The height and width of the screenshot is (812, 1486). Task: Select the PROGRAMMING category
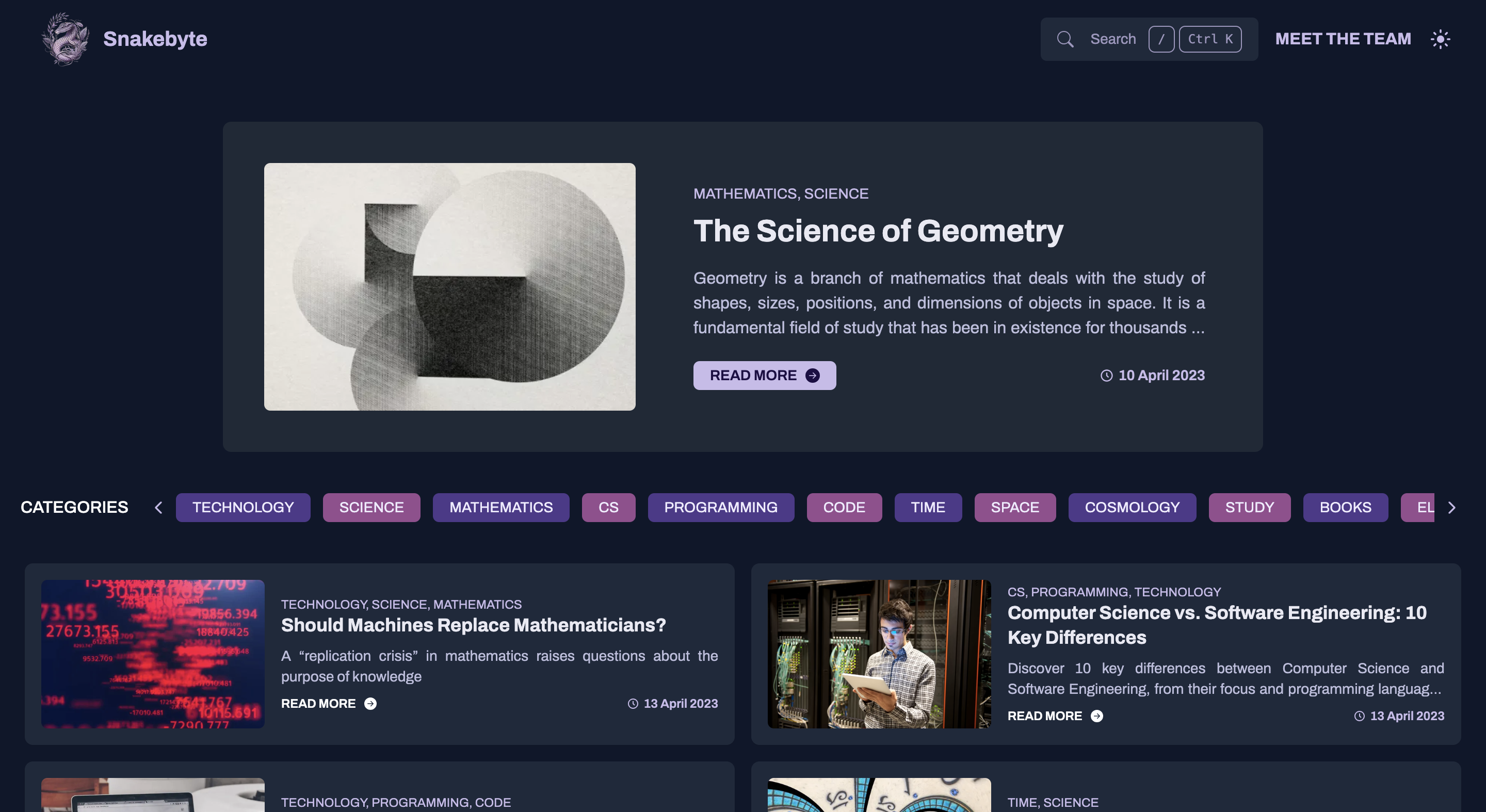click(x=721, y=508)
